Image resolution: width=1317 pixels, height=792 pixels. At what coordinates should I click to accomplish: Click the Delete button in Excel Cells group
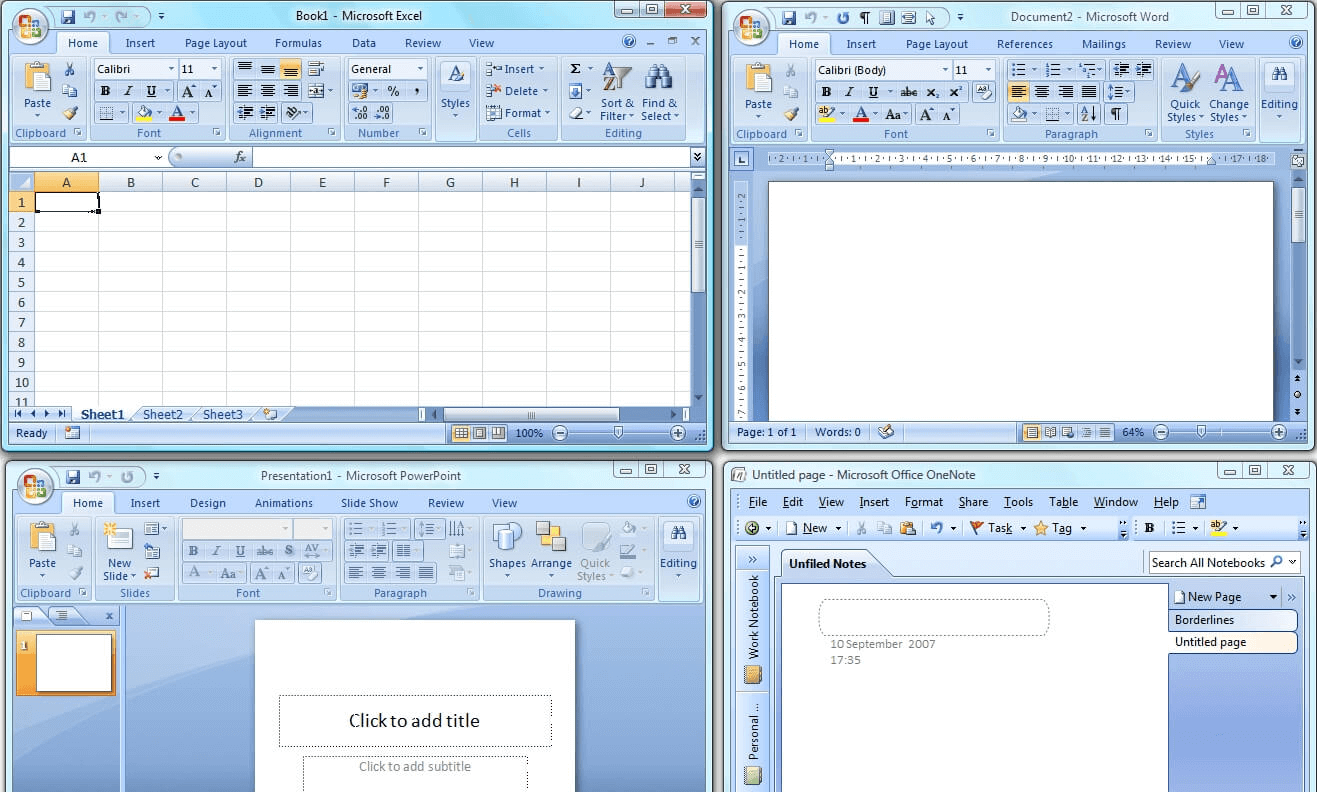[x=517, y=91]
